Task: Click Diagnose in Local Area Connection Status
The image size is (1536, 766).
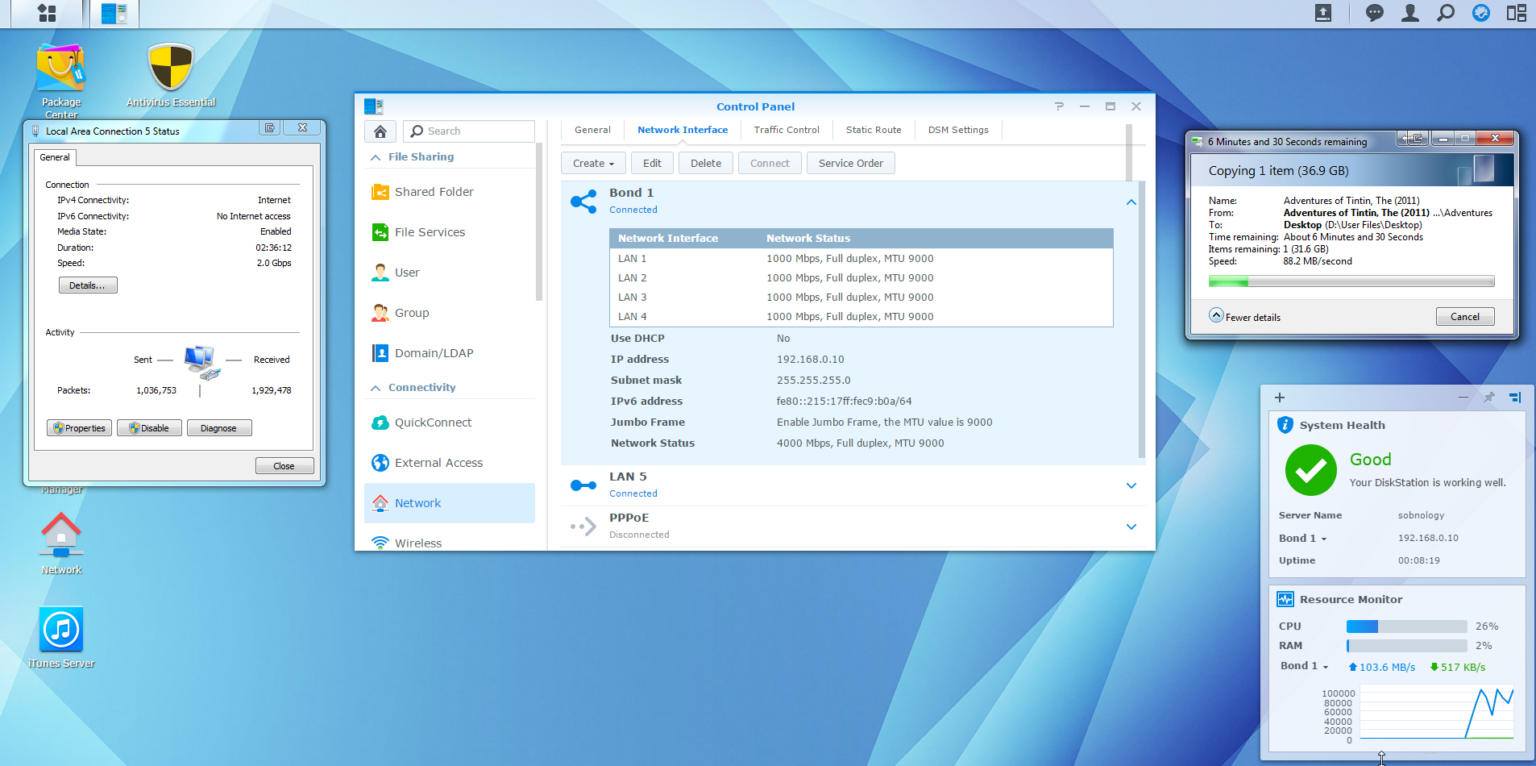Action: click(x=219, y=427)
